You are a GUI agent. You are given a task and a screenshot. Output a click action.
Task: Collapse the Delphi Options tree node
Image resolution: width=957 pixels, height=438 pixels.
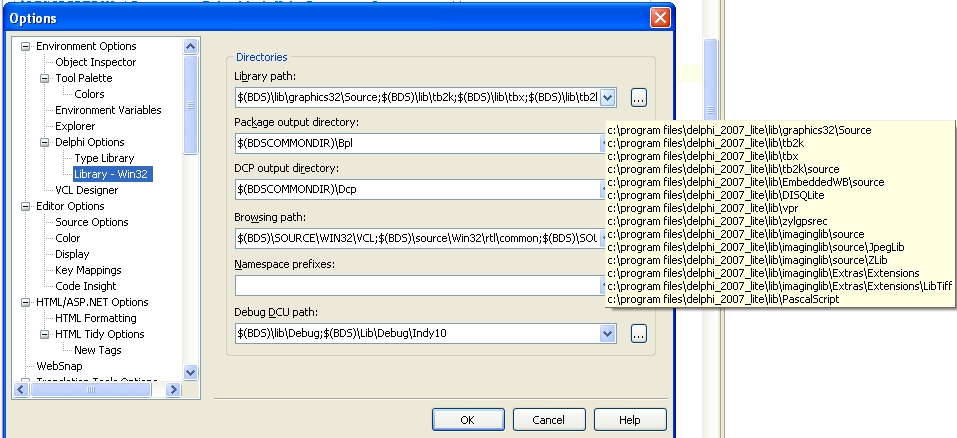(x=44, y=142)
